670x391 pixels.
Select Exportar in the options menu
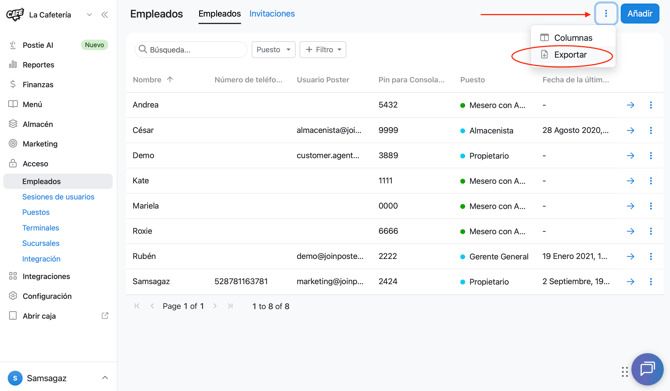pyautogui.click(x=573, y=55)
